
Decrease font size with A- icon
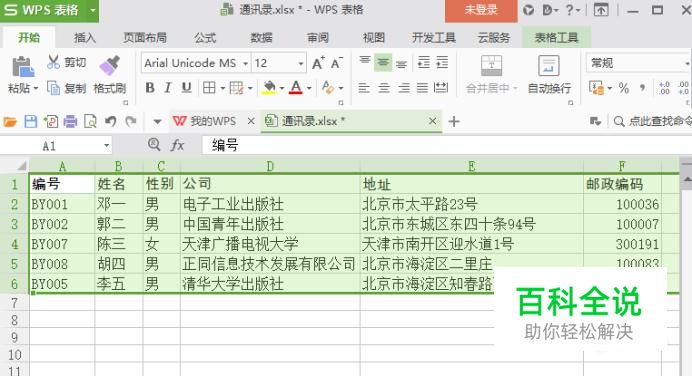336,64
